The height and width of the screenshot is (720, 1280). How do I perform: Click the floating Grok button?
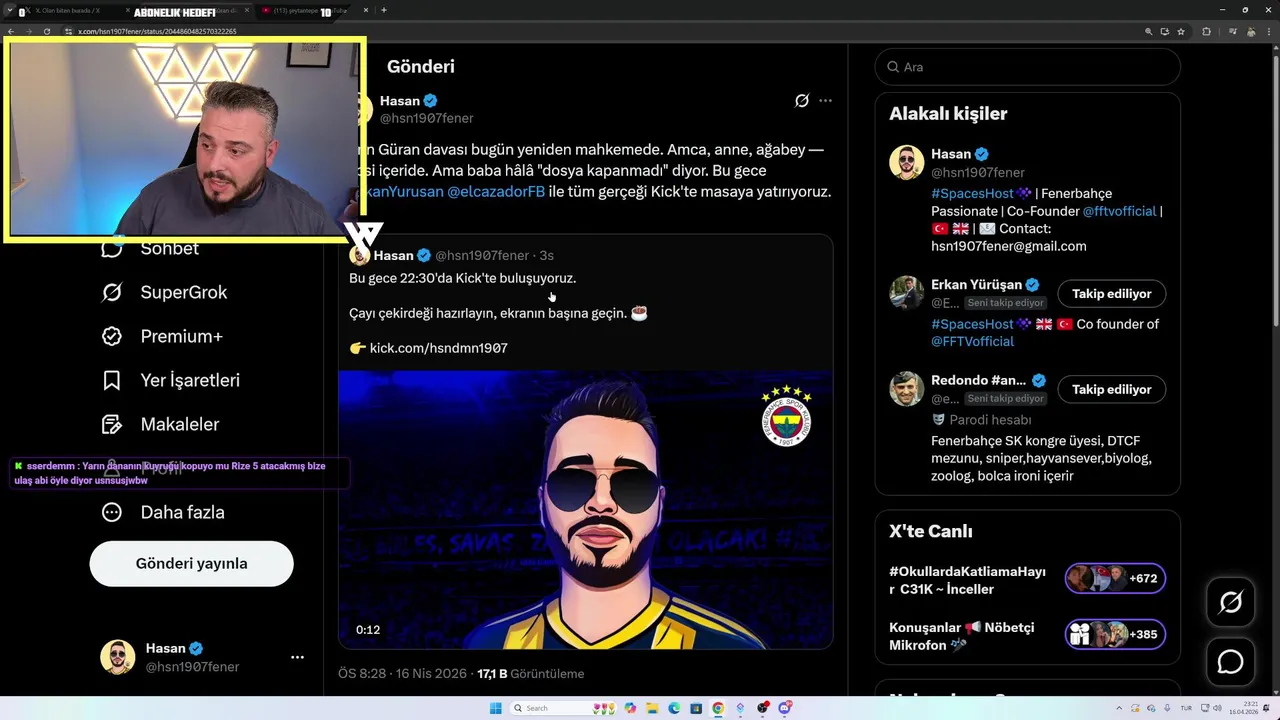click(x=1230, y=602)
